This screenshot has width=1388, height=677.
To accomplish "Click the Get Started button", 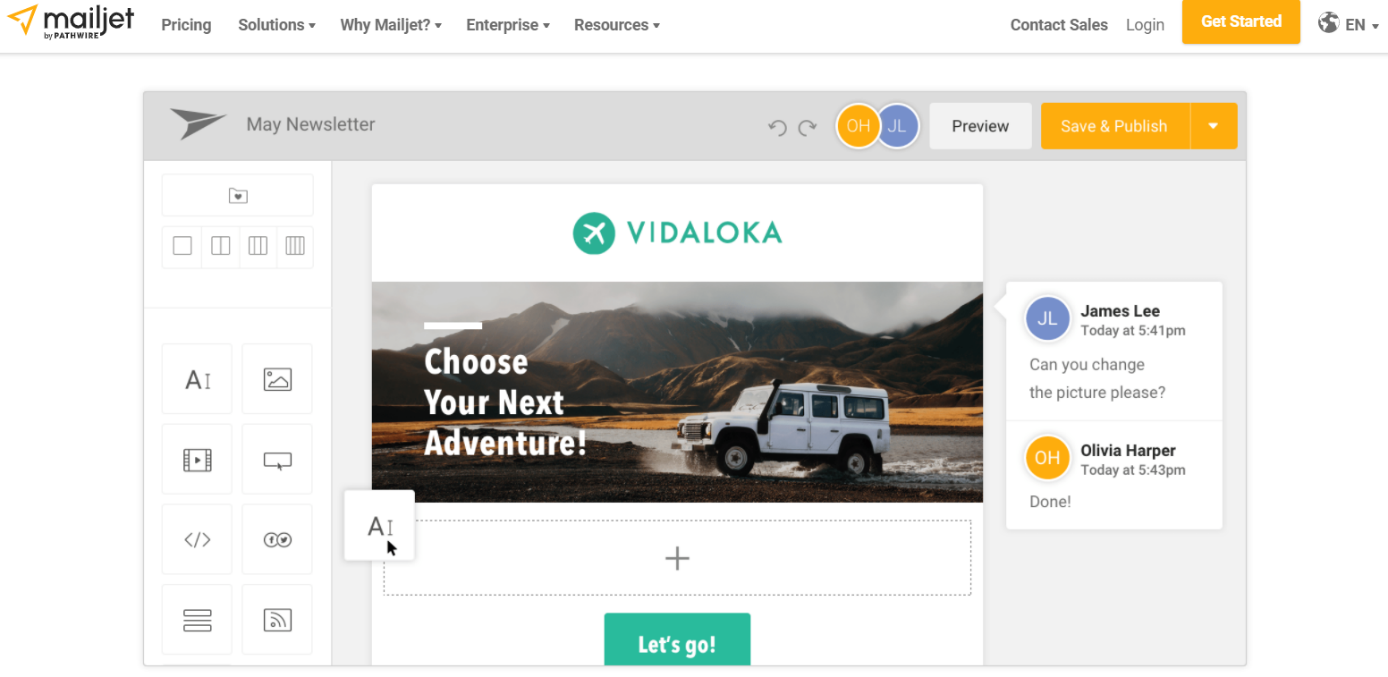I will (x=1241, y=22).
